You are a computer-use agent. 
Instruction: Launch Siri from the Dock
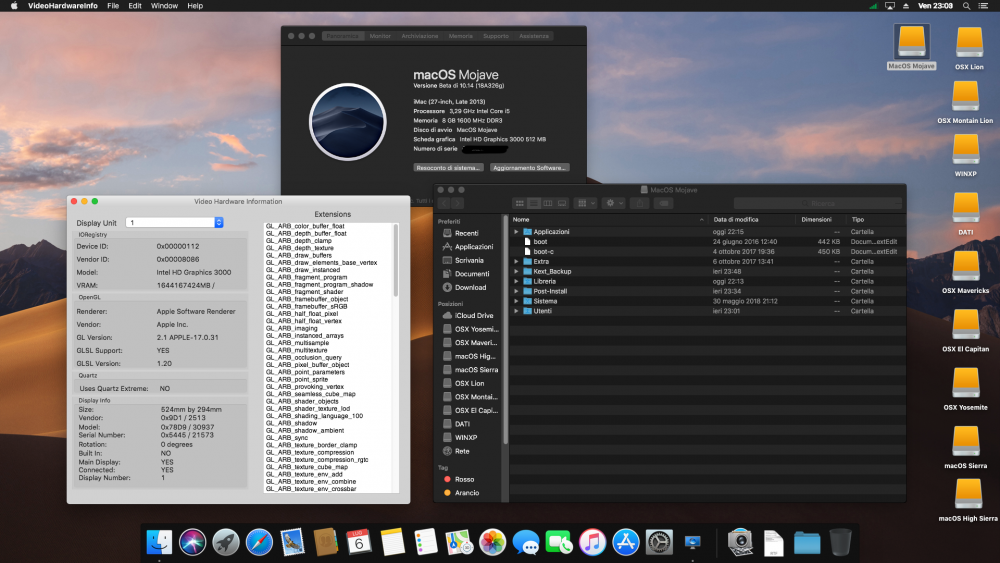tap(192, 542)
